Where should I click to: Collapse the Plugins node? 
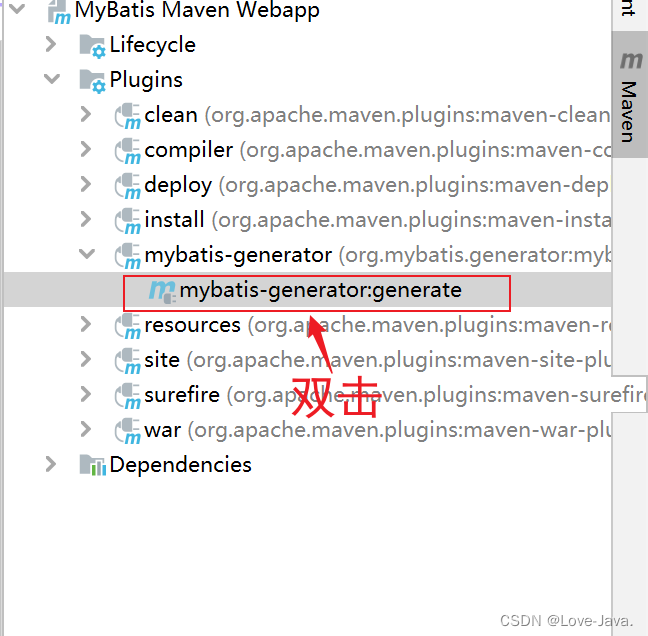click(x=52, y=79)
